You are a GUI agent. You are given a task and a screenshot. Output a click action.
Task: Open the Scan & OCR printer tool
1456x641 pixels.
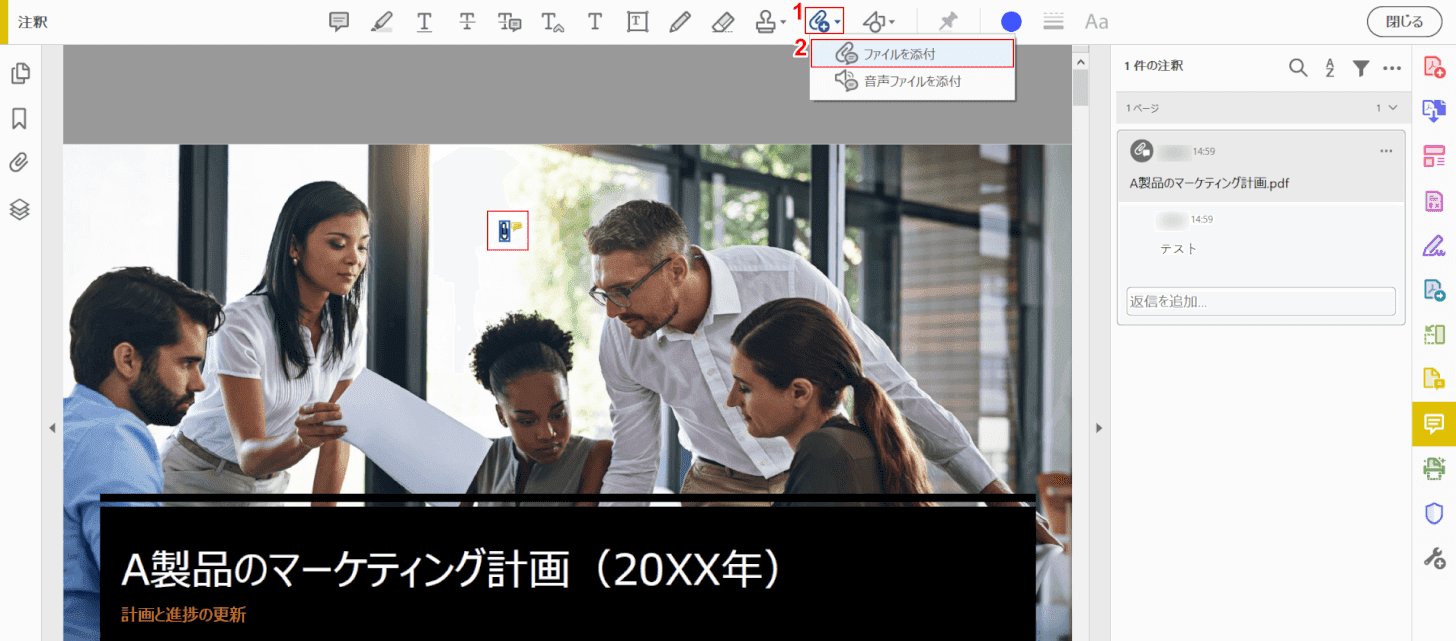tap(1434, 467)
